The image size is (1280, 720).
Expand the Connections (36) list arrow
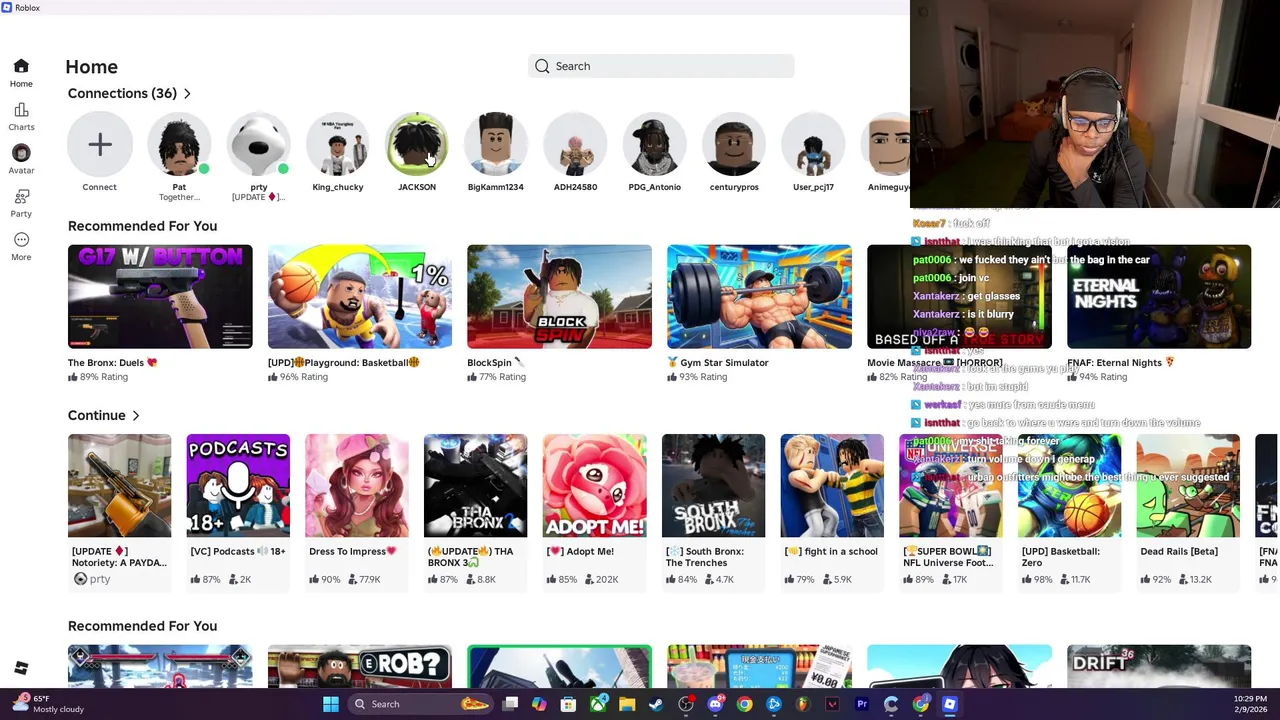click(187, 93)
